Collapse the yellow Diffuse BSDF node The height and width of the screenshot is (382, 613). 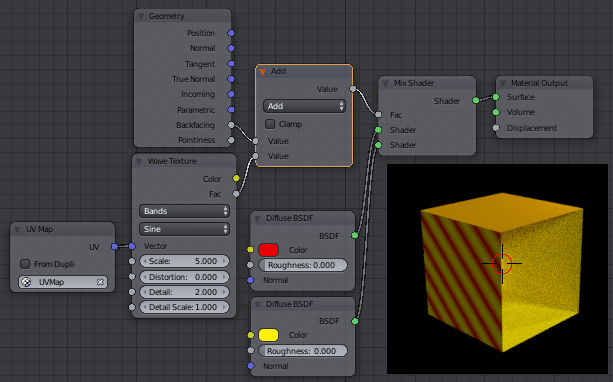click(x=257, y=305)
